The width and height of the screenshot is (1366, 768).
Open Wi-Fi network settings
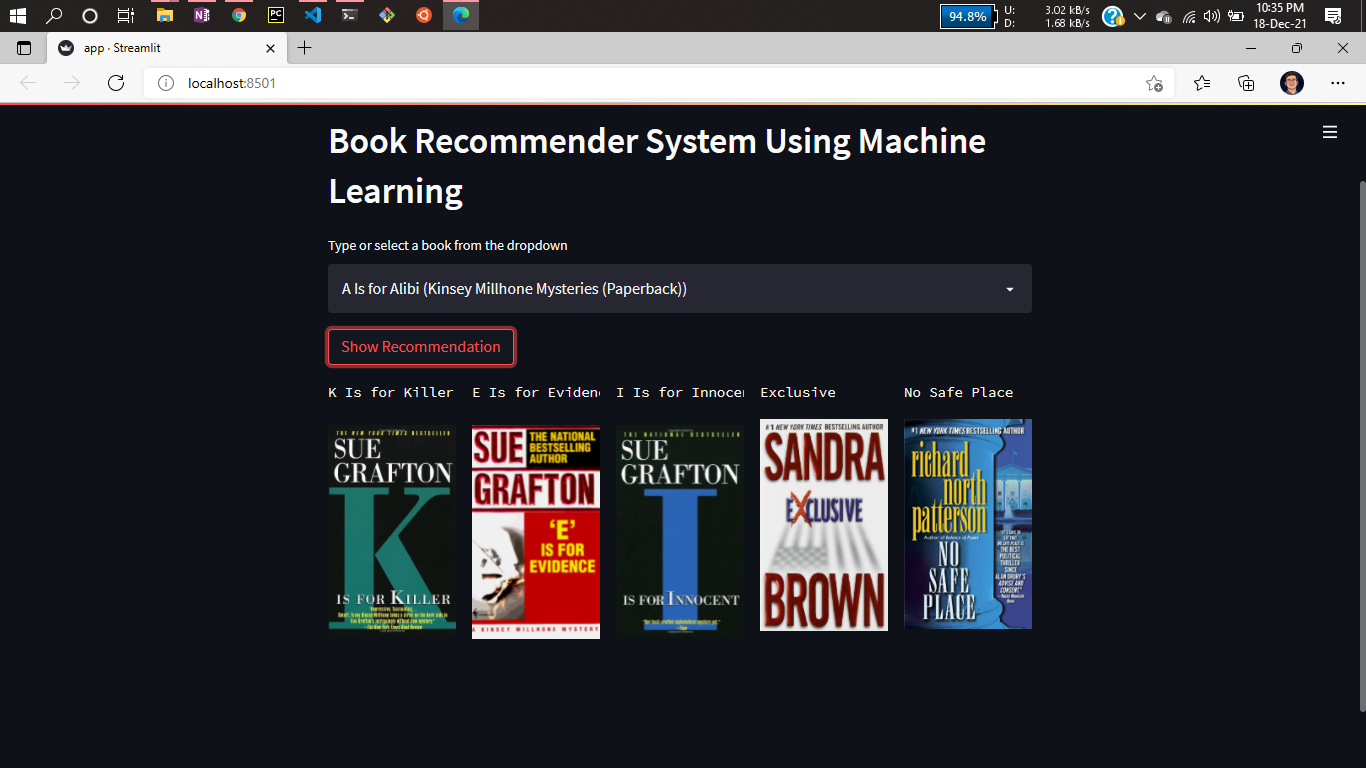1189,16
